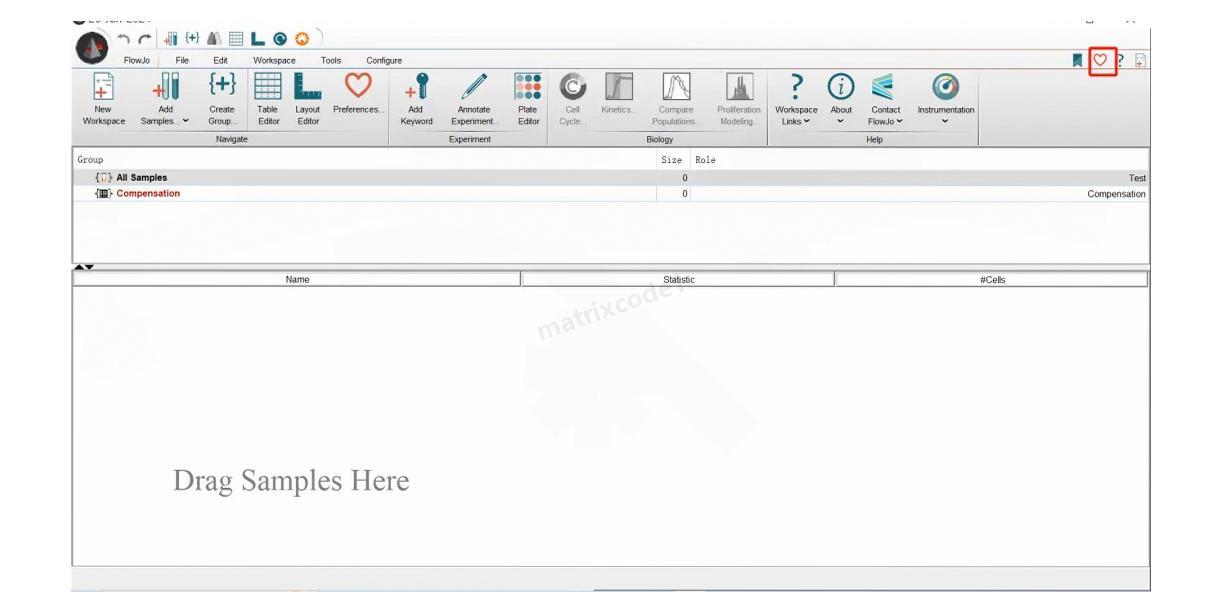Click the Size column header
Screen dimensions: 1222x613
click(x=672, y=160)
